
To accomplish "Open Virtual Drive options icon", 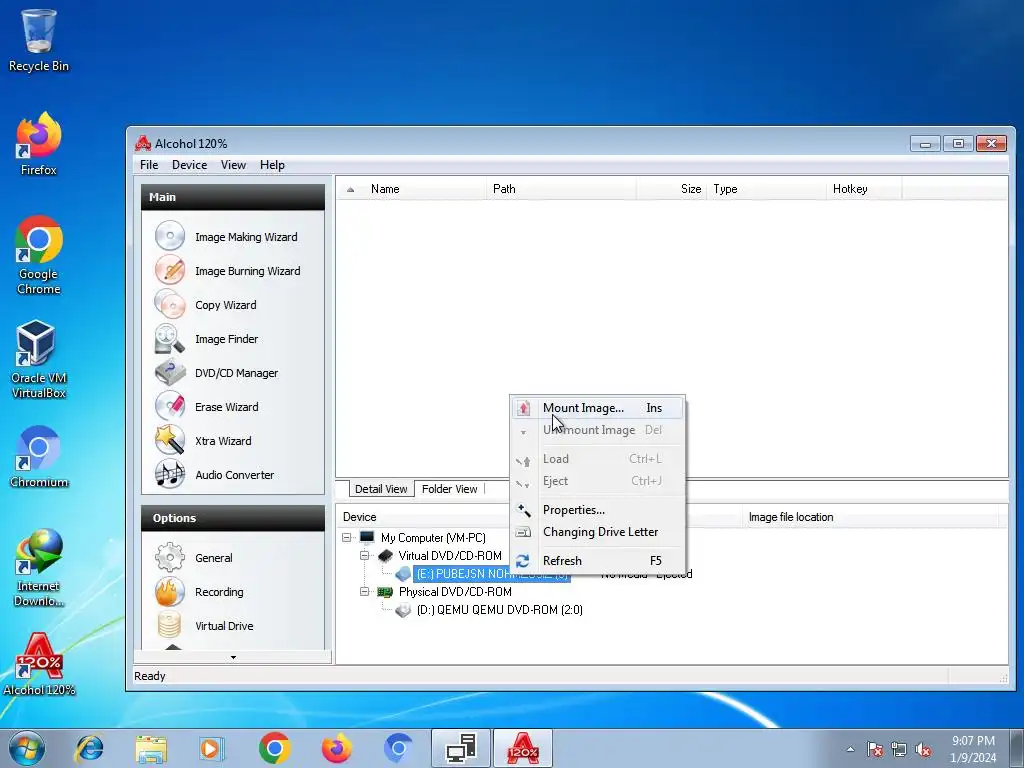I will 170,625.
